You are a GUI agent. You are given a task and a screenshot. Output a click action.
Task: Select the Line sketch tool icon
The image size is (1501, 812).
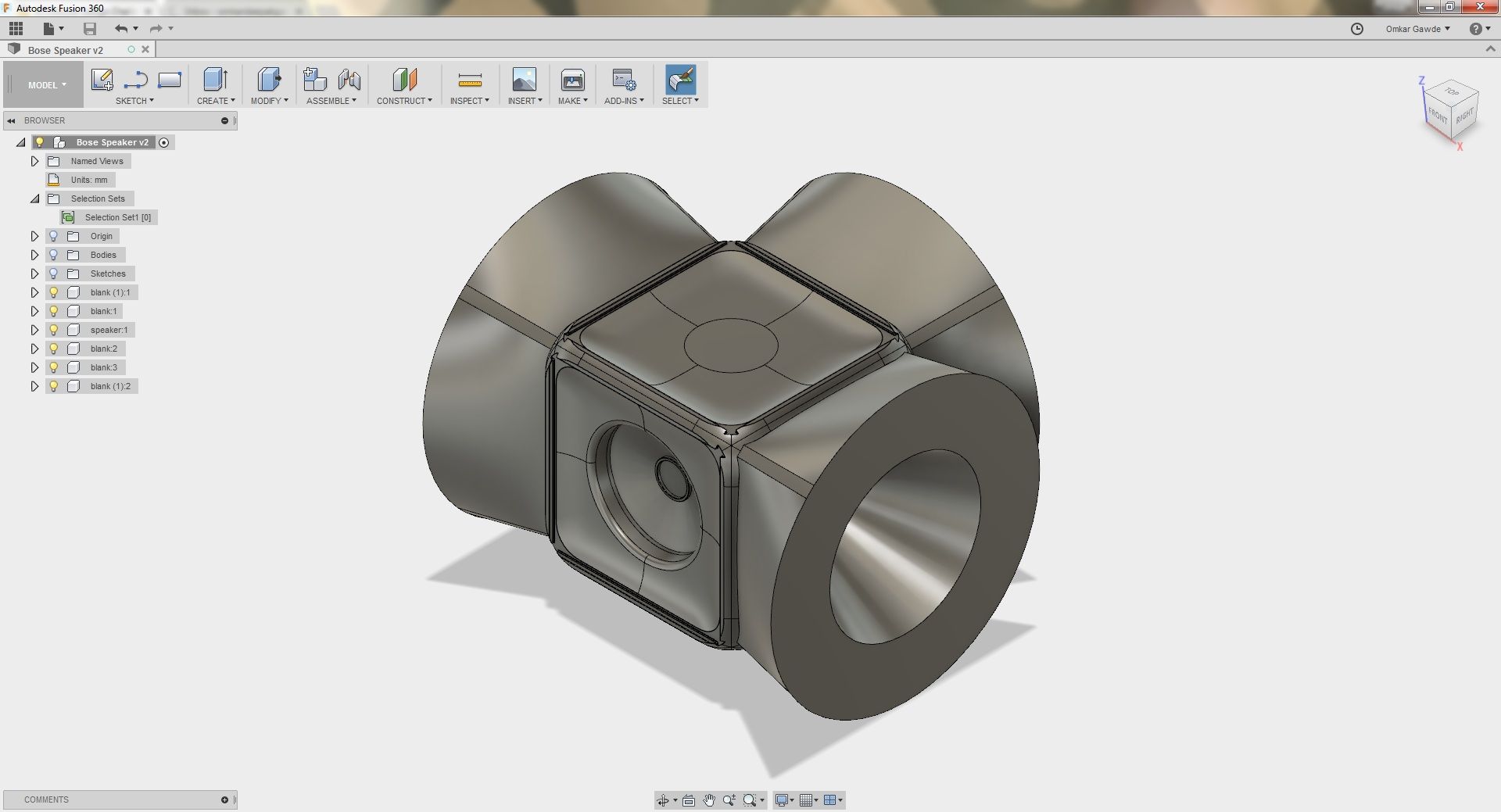point(135,80)
